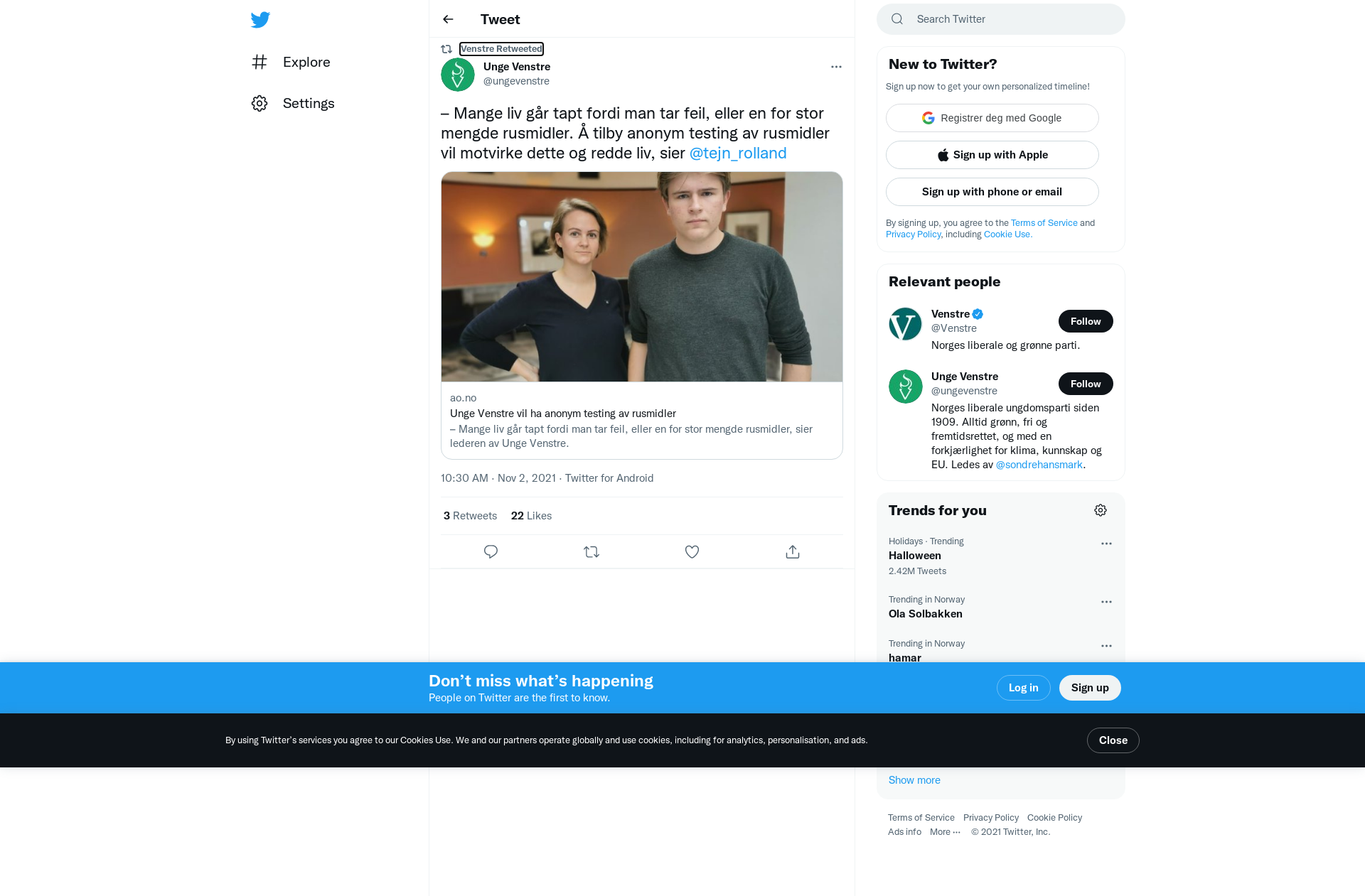
Task: Open Explore from the sidebar
Action: 291,62
